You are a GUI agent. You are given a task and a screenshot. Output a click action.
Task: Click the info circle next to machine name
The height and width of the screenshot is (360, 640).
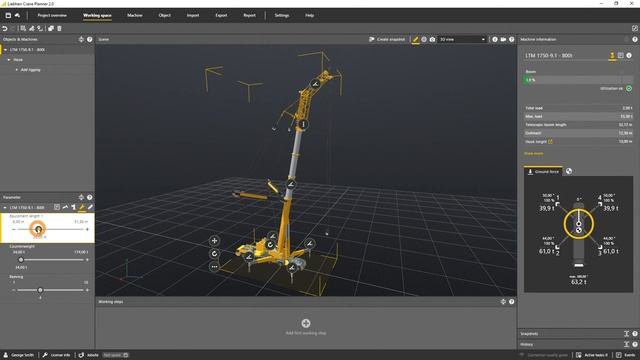coord(629,55)
